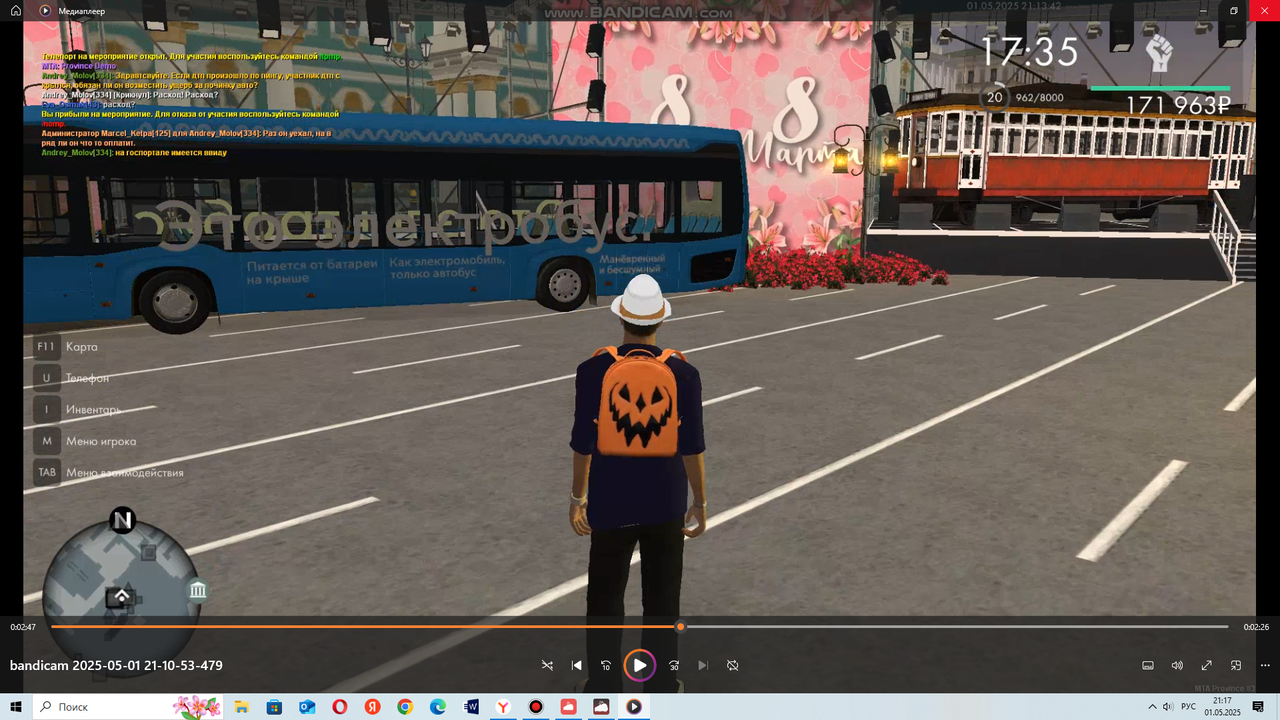The image size is (1280, 720).
Task: Open the volume control
Action: click(1177, 665)
